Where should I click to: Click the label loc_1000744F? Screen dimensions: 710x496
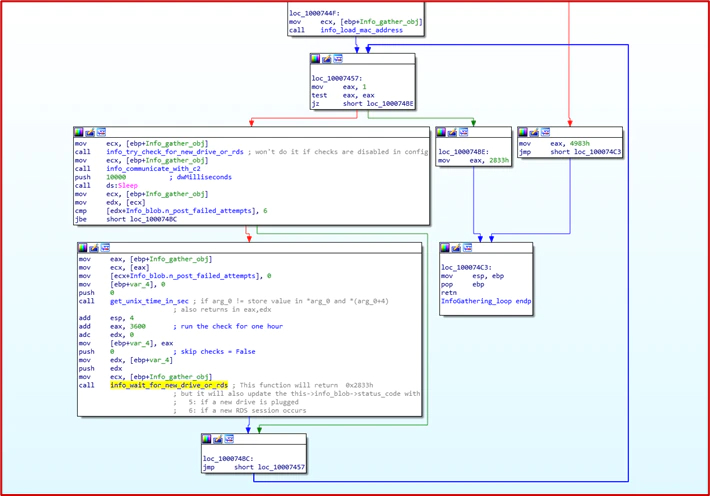coord(315,13)
